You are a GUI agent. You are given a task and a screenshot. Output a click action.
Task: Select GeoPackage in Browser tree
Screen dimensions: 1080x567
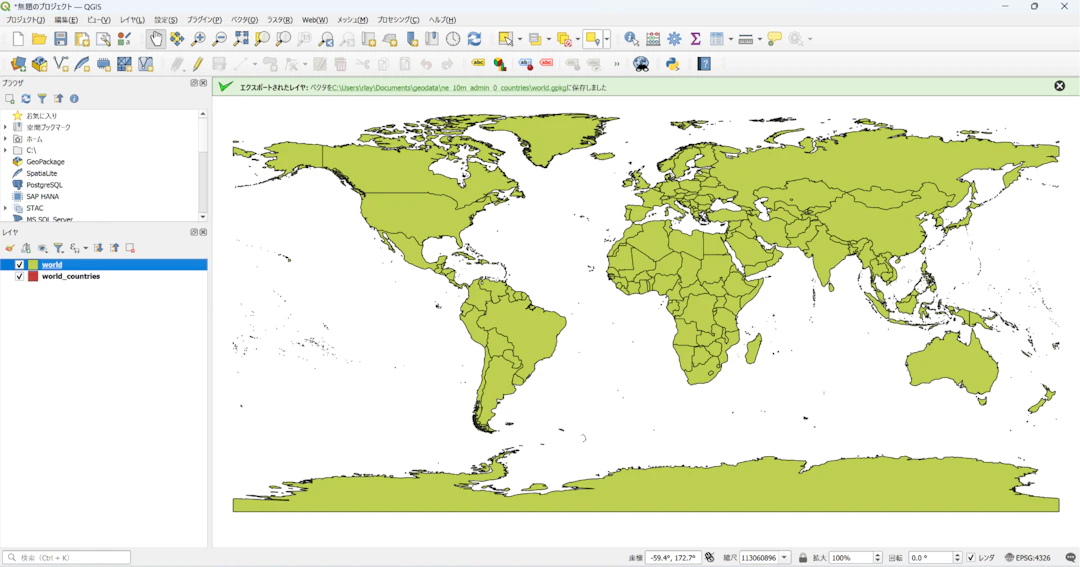coord(45,162)
